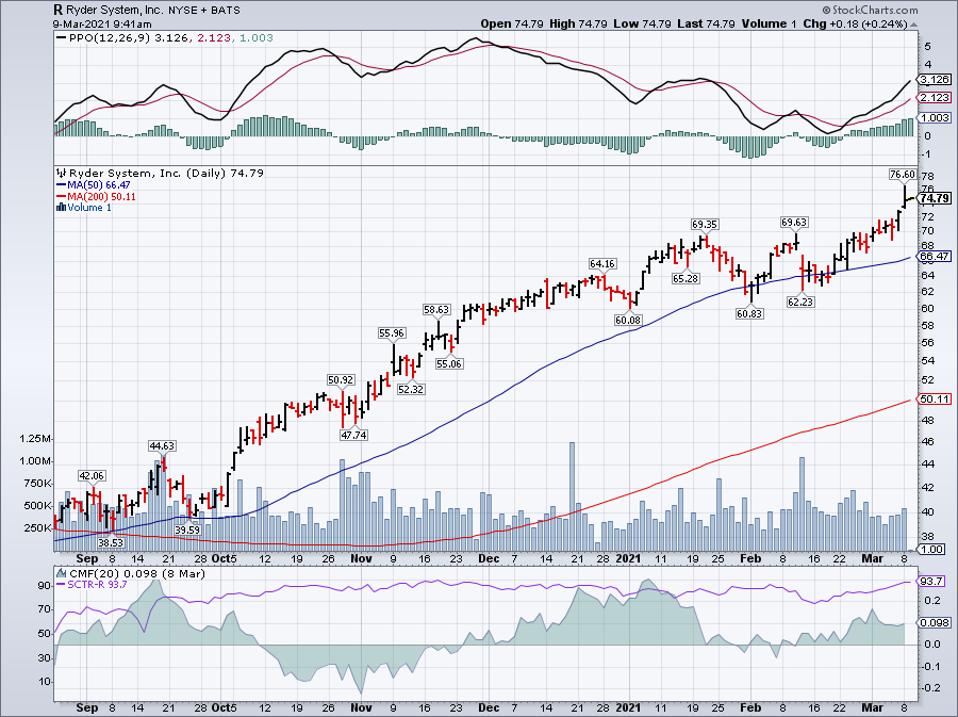958x717 pixels.
Task: Click the 52.32 price annotation
Action: click(411, 389)
